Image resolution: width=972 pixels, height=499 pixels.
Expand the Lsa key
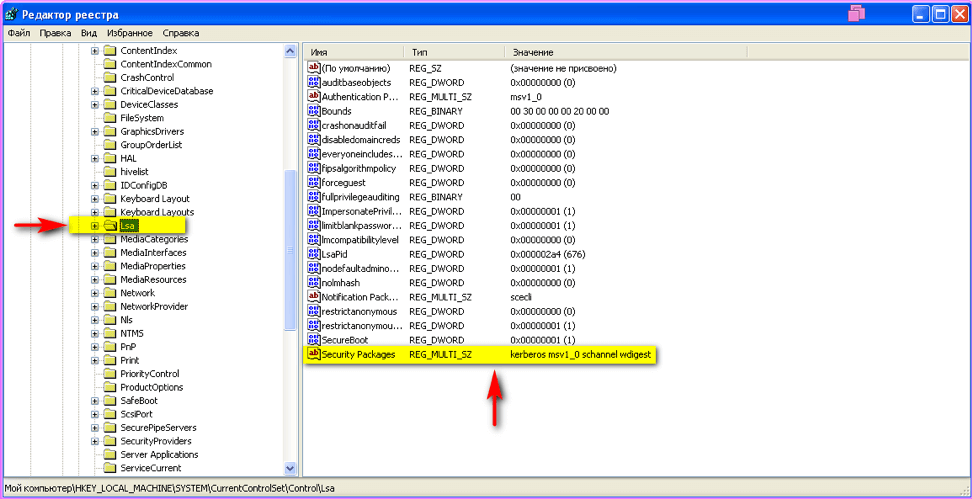click(x=95, y=226)
